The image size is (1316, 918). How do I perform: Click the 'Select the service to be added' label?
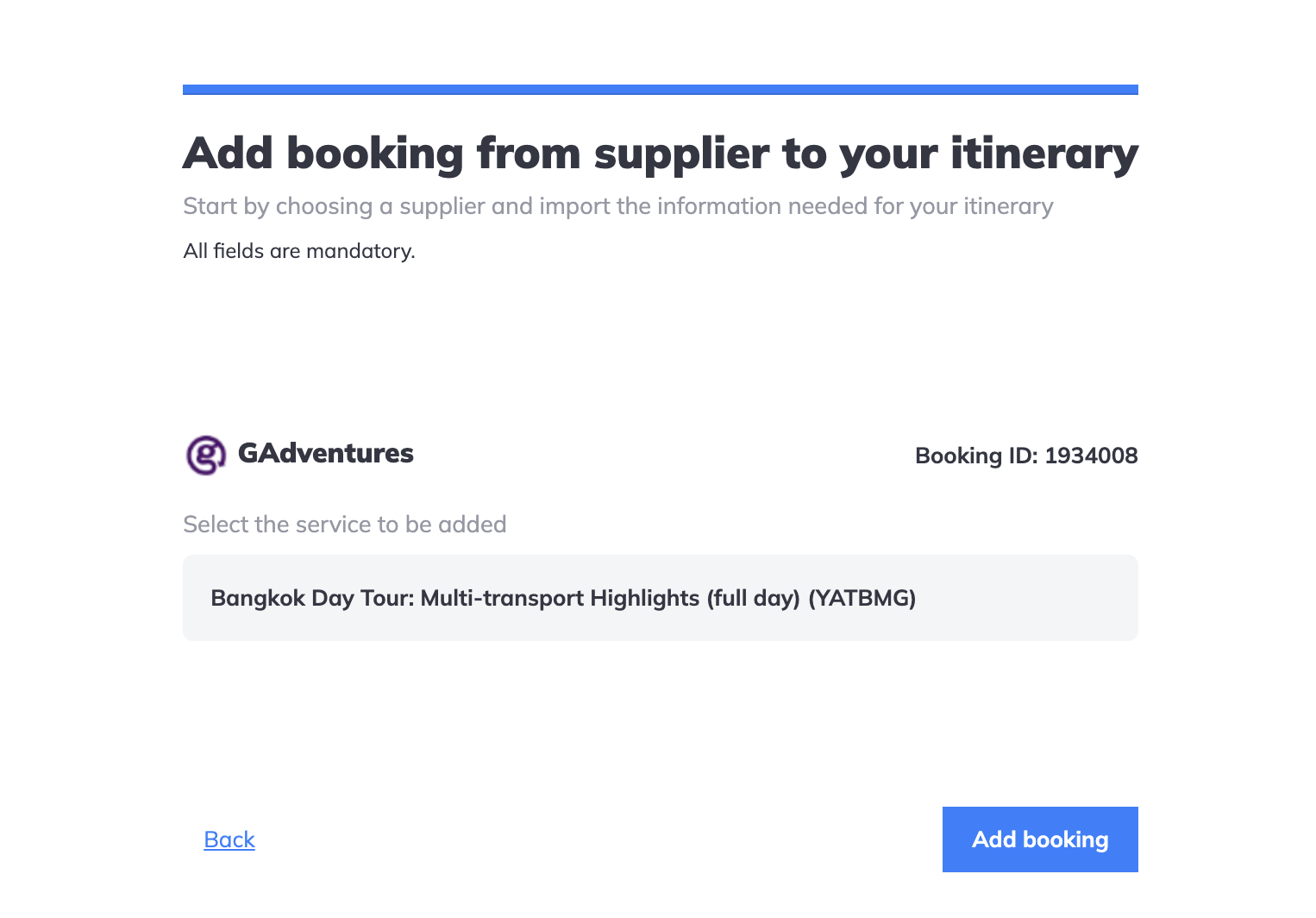point(345,525)
